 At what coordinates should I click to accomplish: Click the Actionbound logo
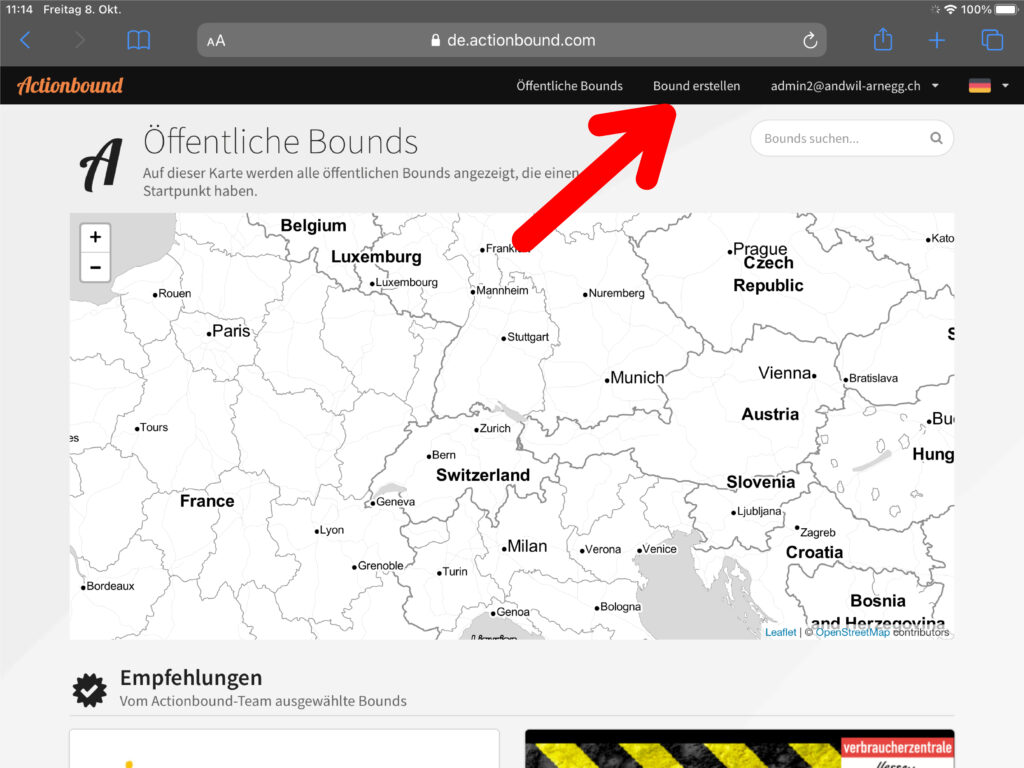tap(70, 86)
